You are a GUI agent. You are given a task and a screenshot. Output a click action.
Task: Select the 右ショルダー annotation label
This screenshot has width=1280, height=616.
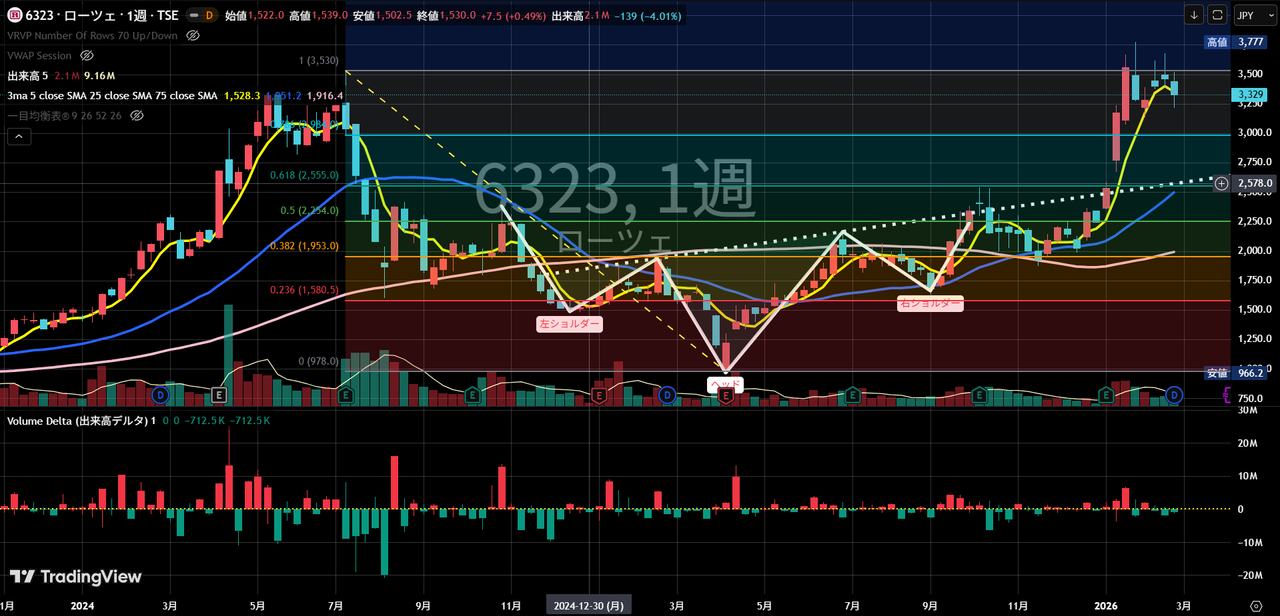(930, 302)
